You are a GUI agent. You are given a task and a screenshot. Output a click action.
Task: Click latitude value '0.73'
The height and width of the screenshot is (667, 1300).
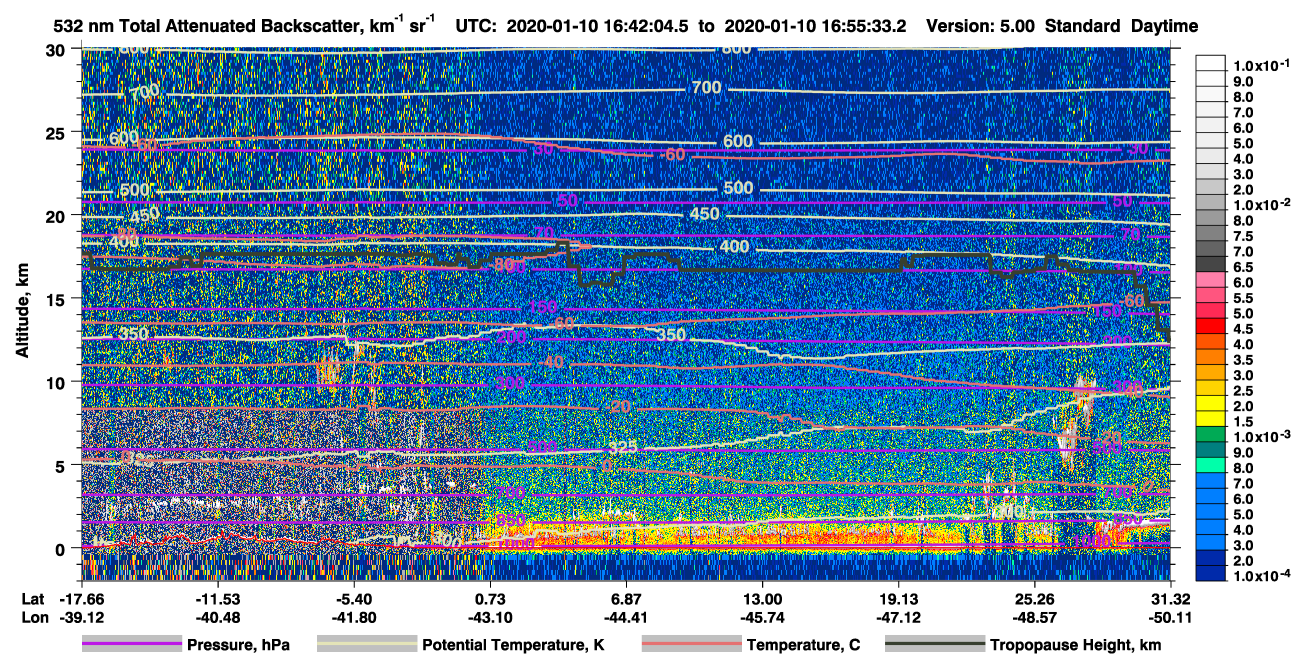tap(492, 598)
